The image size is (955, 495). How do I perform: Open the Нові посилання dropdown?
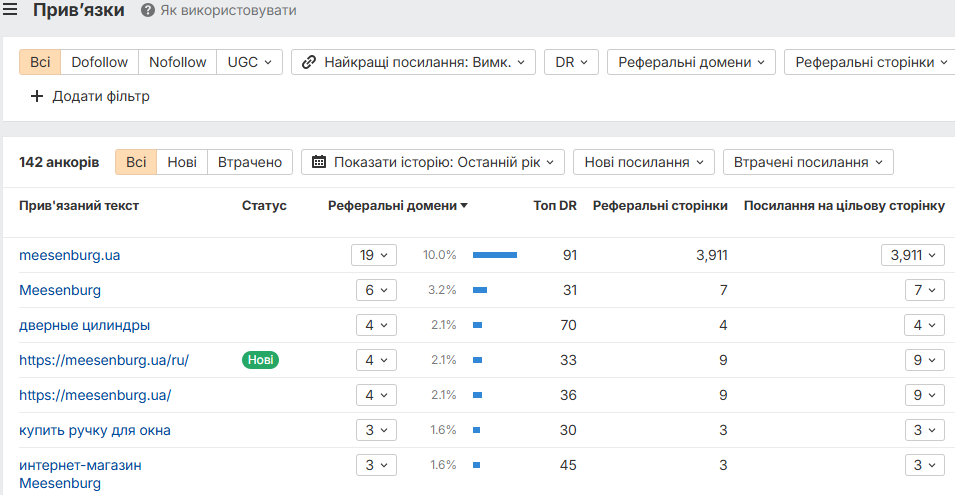pos(644,162)
